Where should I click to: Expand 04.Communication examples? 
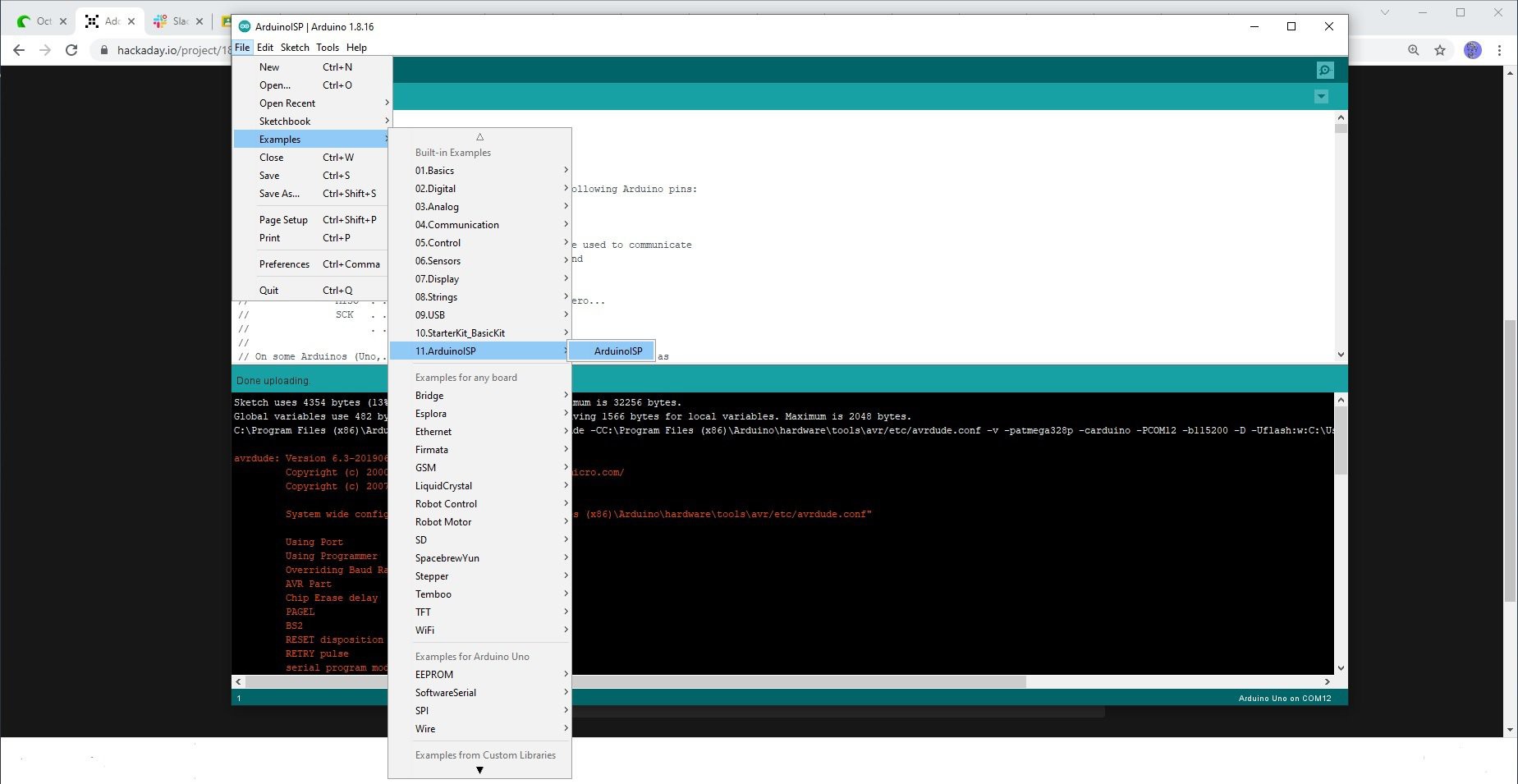pos(479,225)
